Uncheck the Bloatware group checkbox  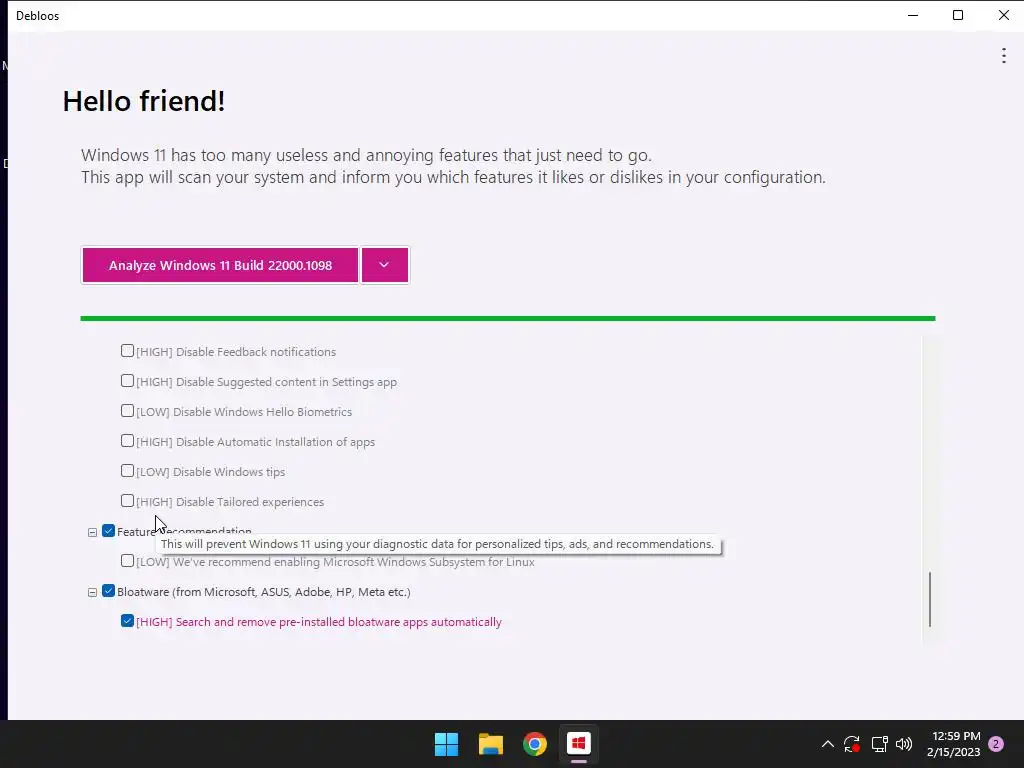click(x=108, y=592)
